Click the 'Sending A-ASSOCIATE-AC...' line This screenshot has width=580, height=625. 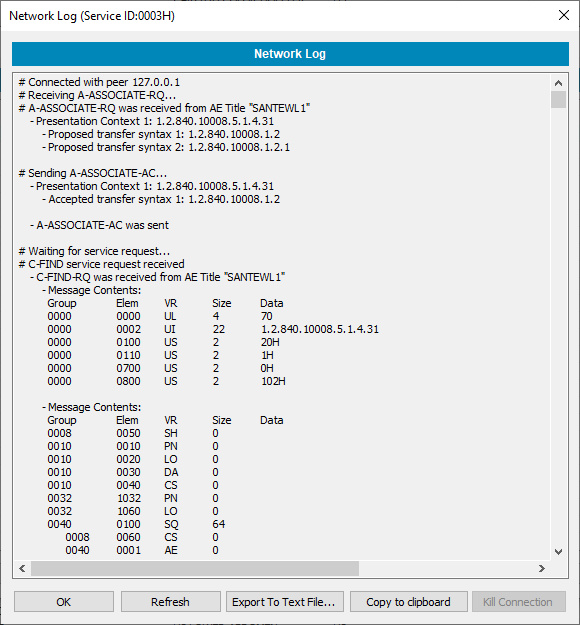93,173
